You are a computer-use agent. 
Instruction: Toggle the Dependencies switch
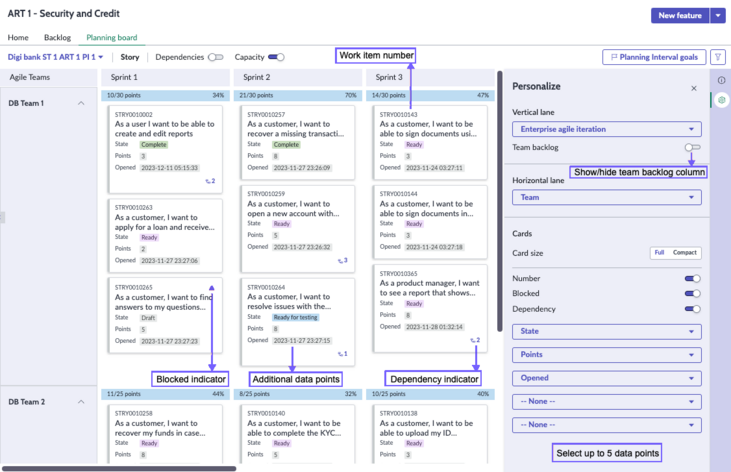pyautogui.click(x=215, y=57)
